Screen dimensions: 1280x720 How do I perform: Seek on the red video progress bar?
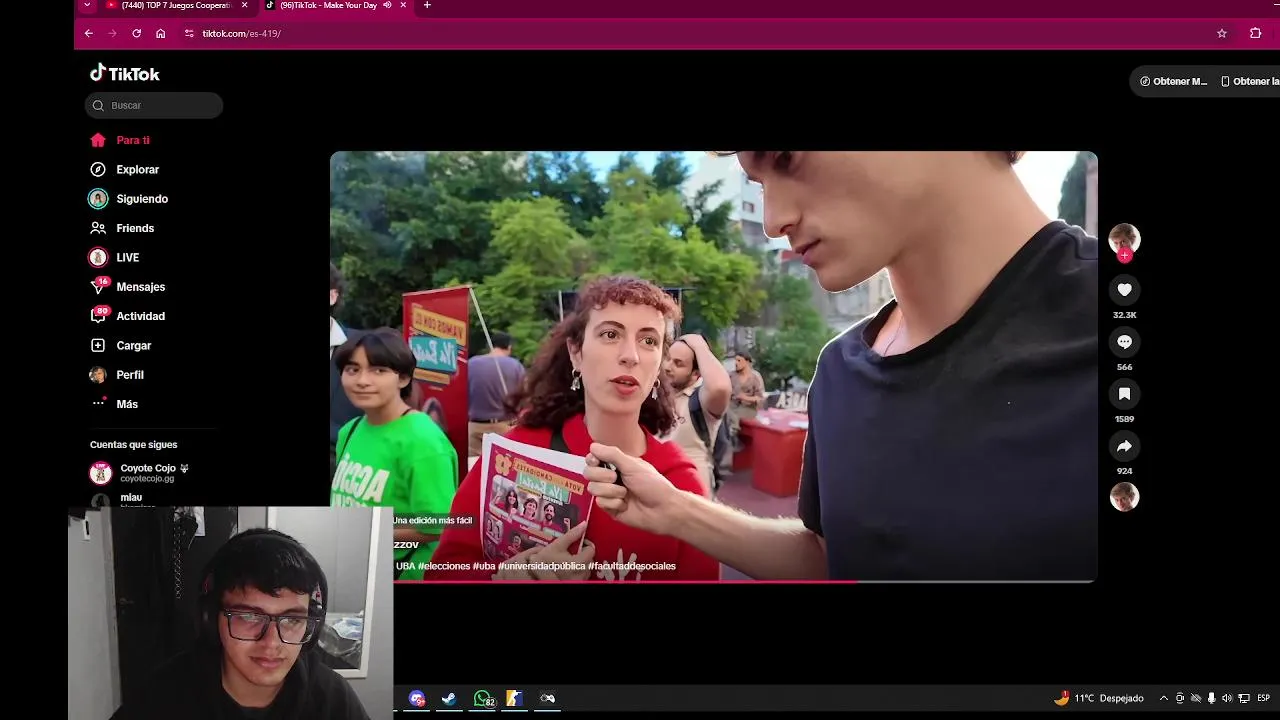(745, 580)
